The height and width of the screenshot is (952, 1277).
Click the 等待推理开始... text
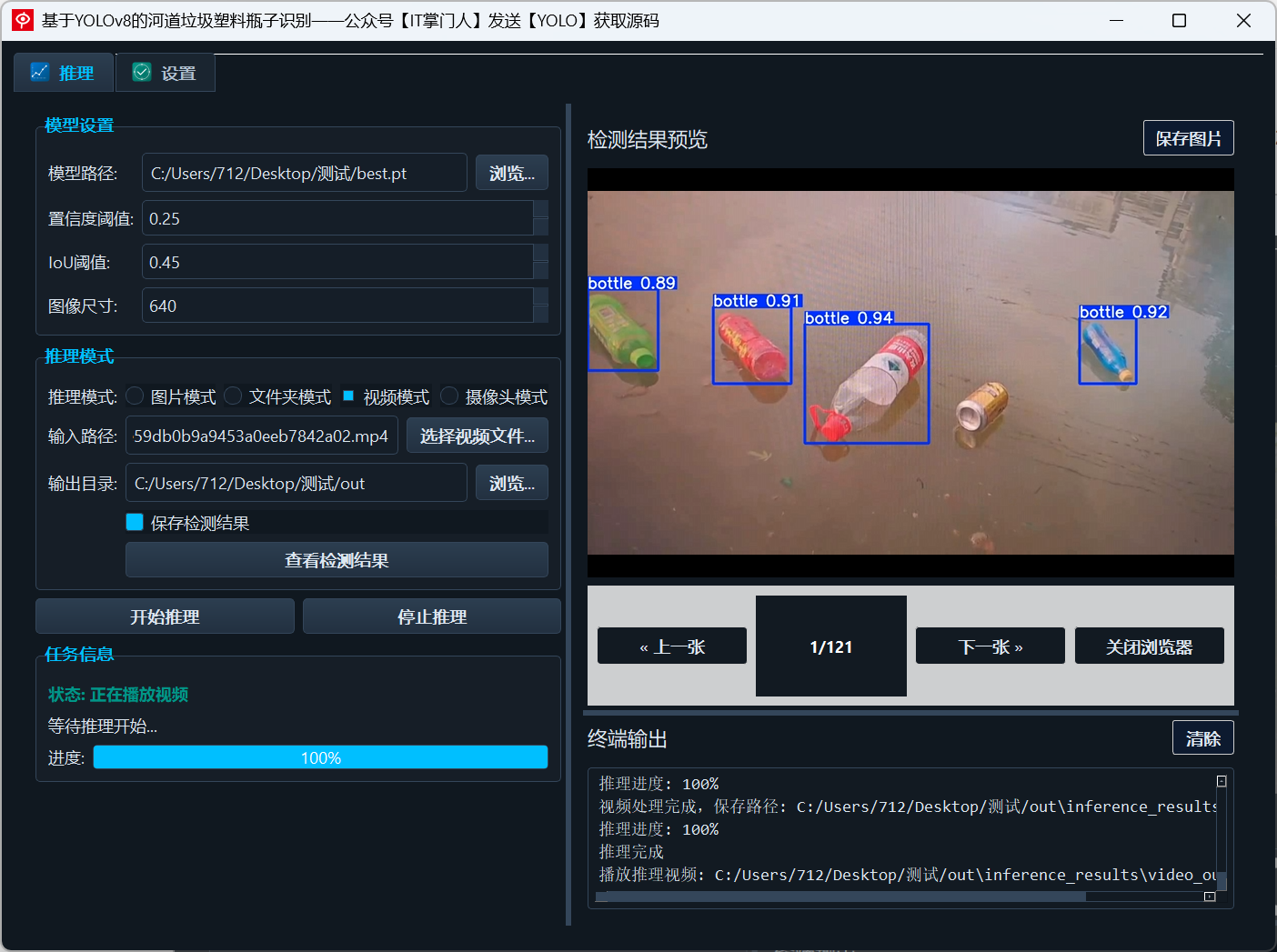click(103, 727)
